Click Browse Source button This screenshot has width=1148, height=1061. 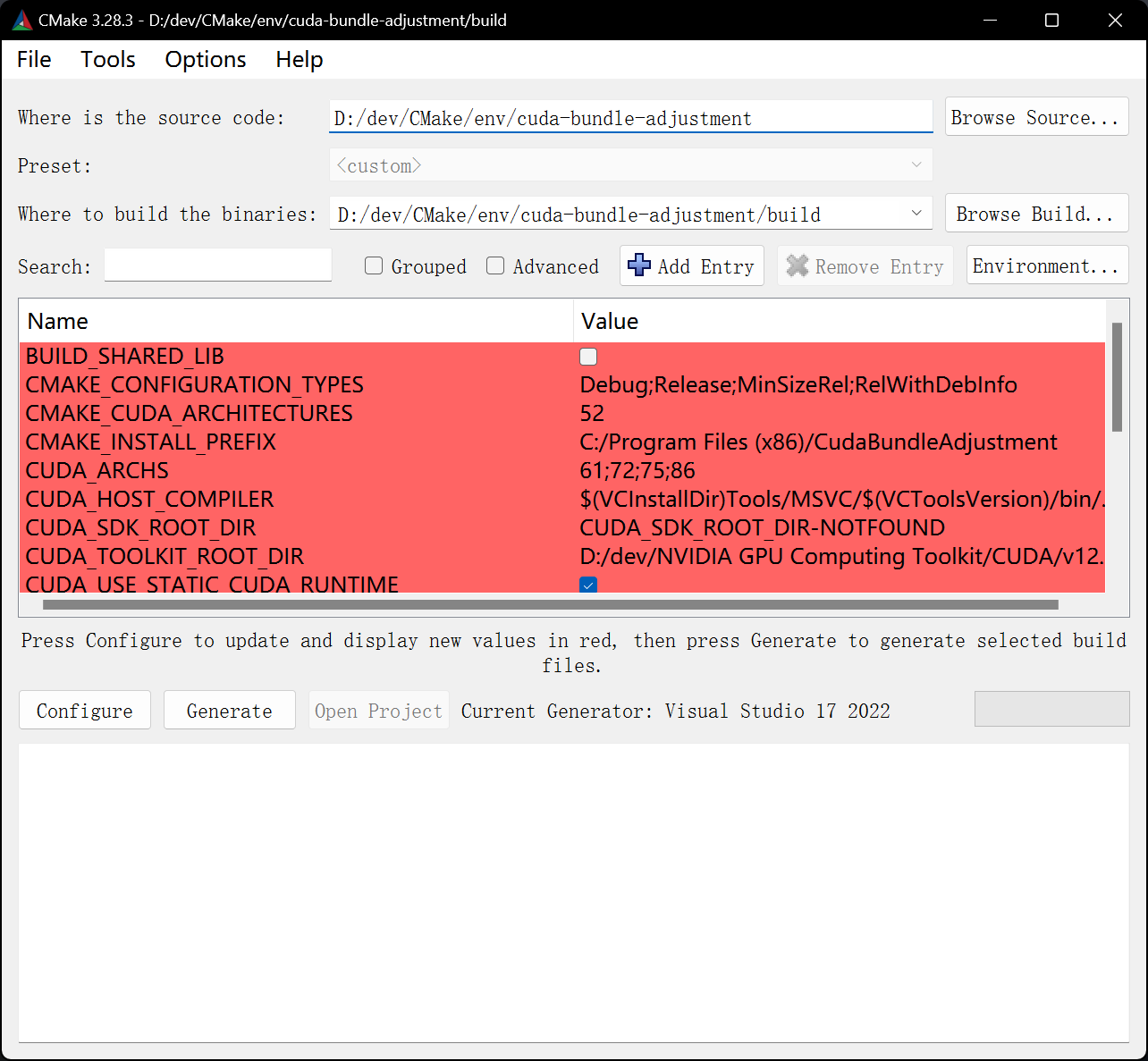click(x=1036, y=117)
